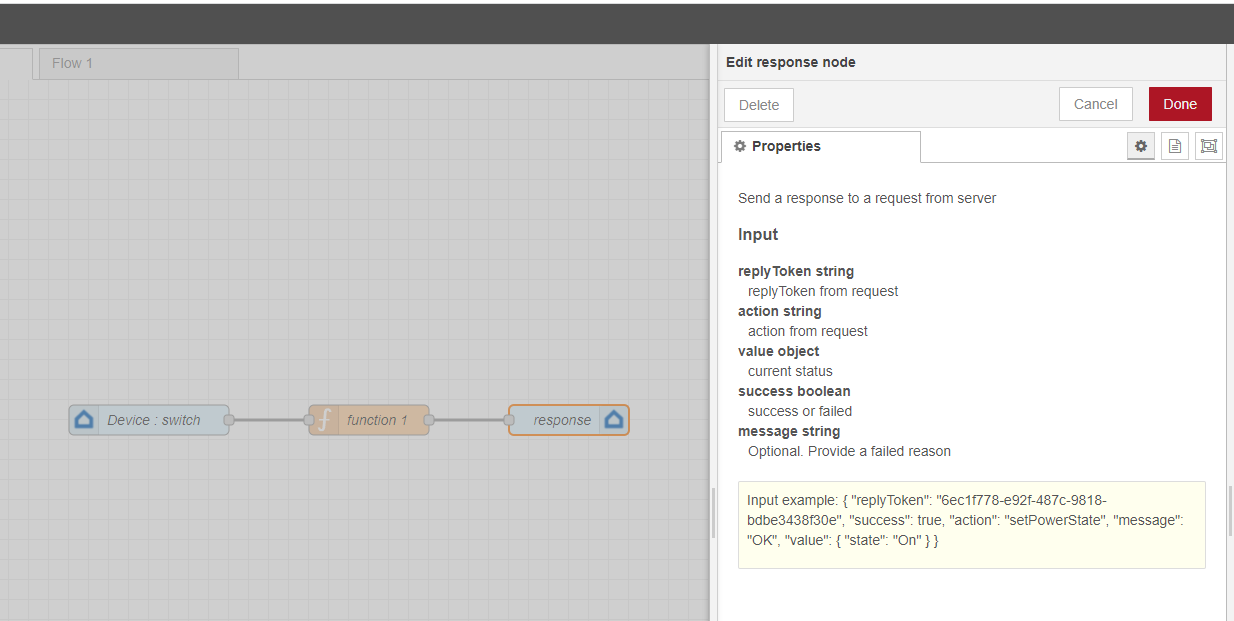Image resolution: width=1234 pixels, height=621 pixels.
Task: Click the Cancel button
Action: (x=1095, y=104)
